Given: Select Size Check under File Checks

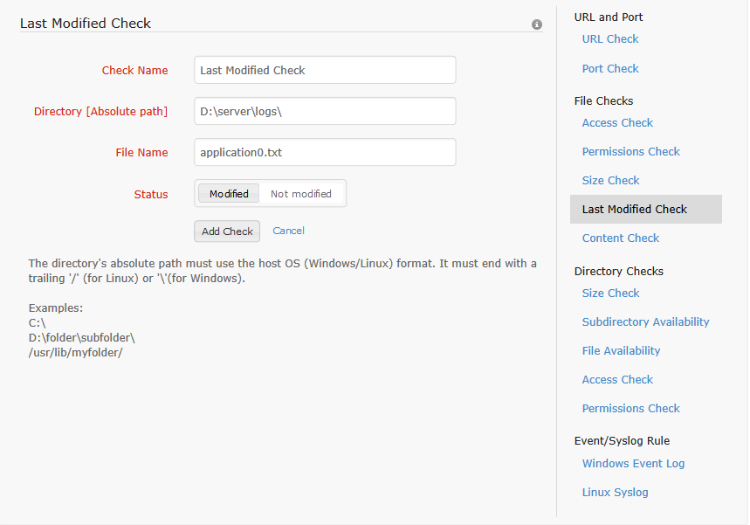Looking at the screenshot, I should coord(610,181).
